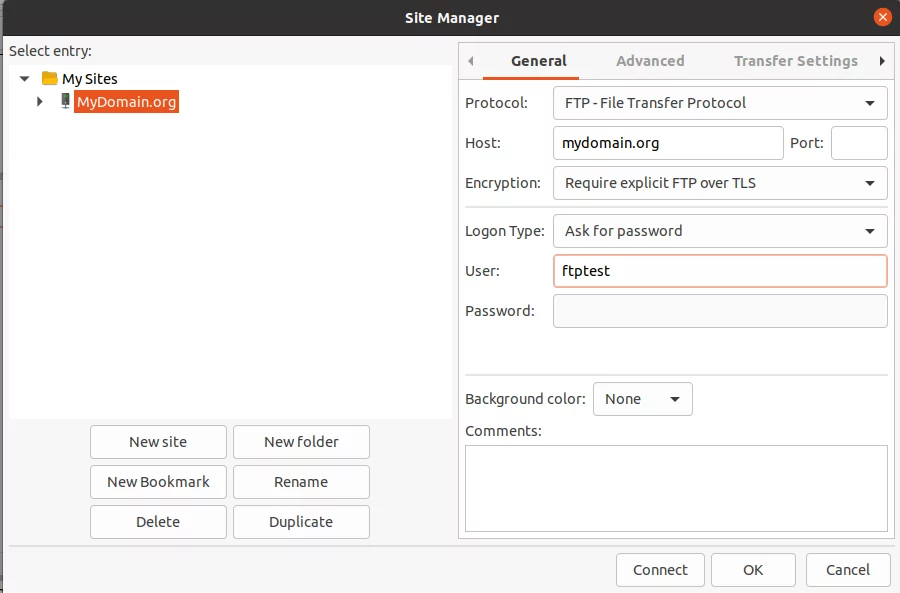Screen dimensions: 900x593
Task: Click the Password field
Action: coord(720,311)
